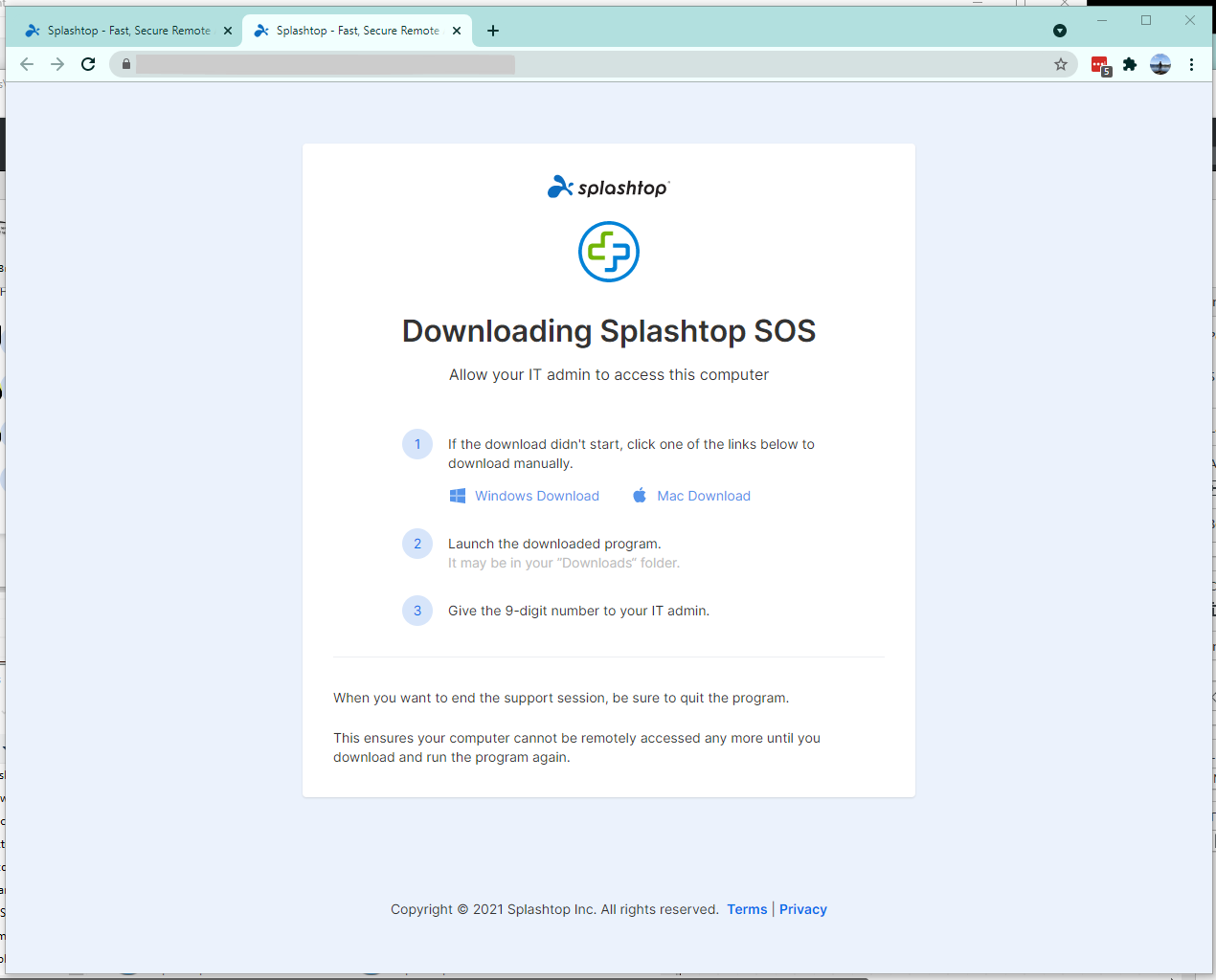Minimize the browser window

coord(1102,20)
